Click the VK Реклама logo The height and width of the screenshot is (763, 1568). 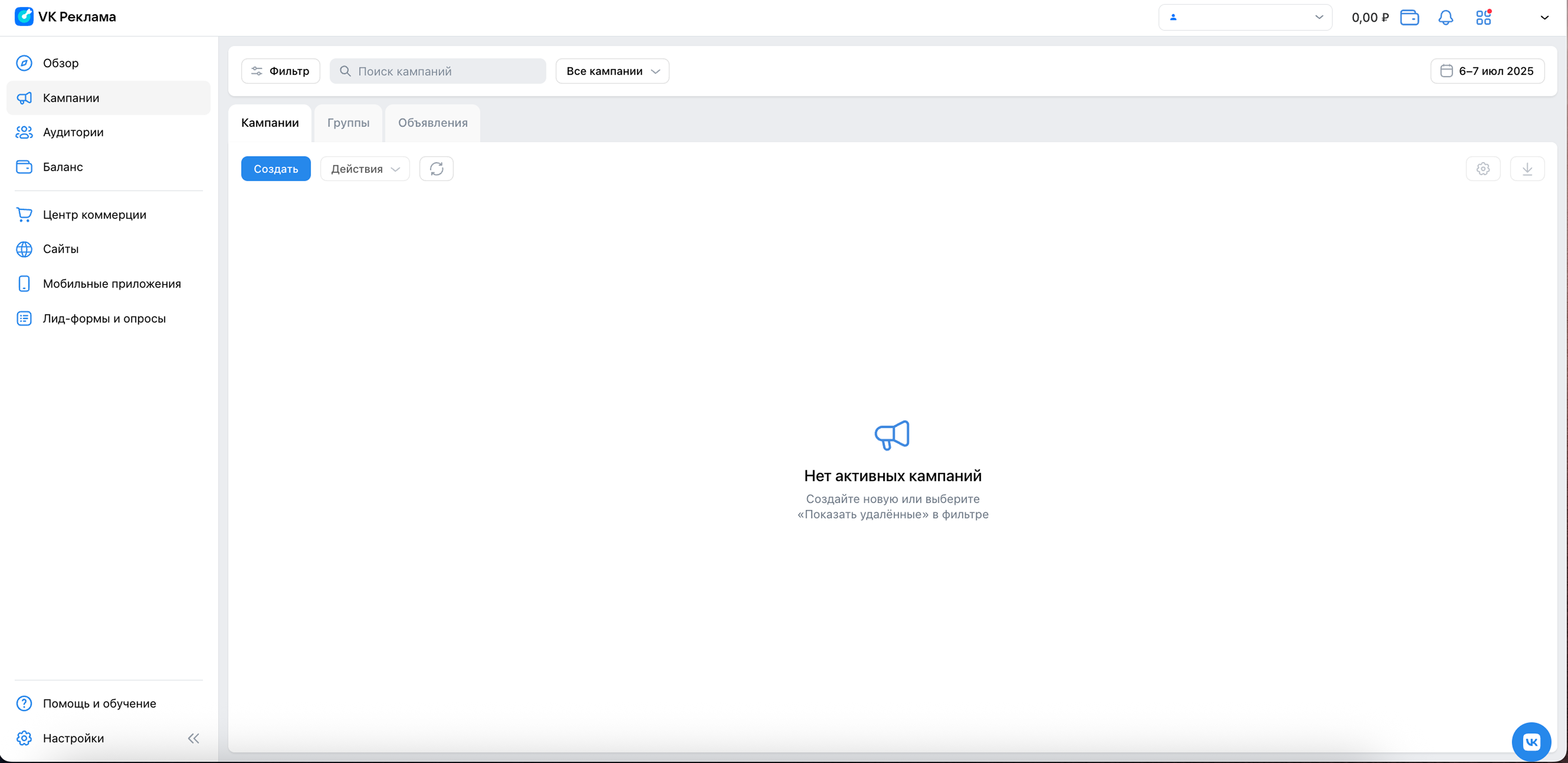tap(65, 17)
